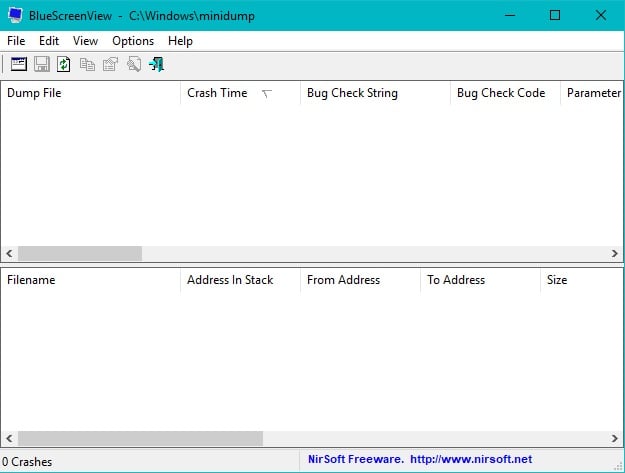Open Advanced Options toolbar icon

pyautogui.click(x=19, y=64)
